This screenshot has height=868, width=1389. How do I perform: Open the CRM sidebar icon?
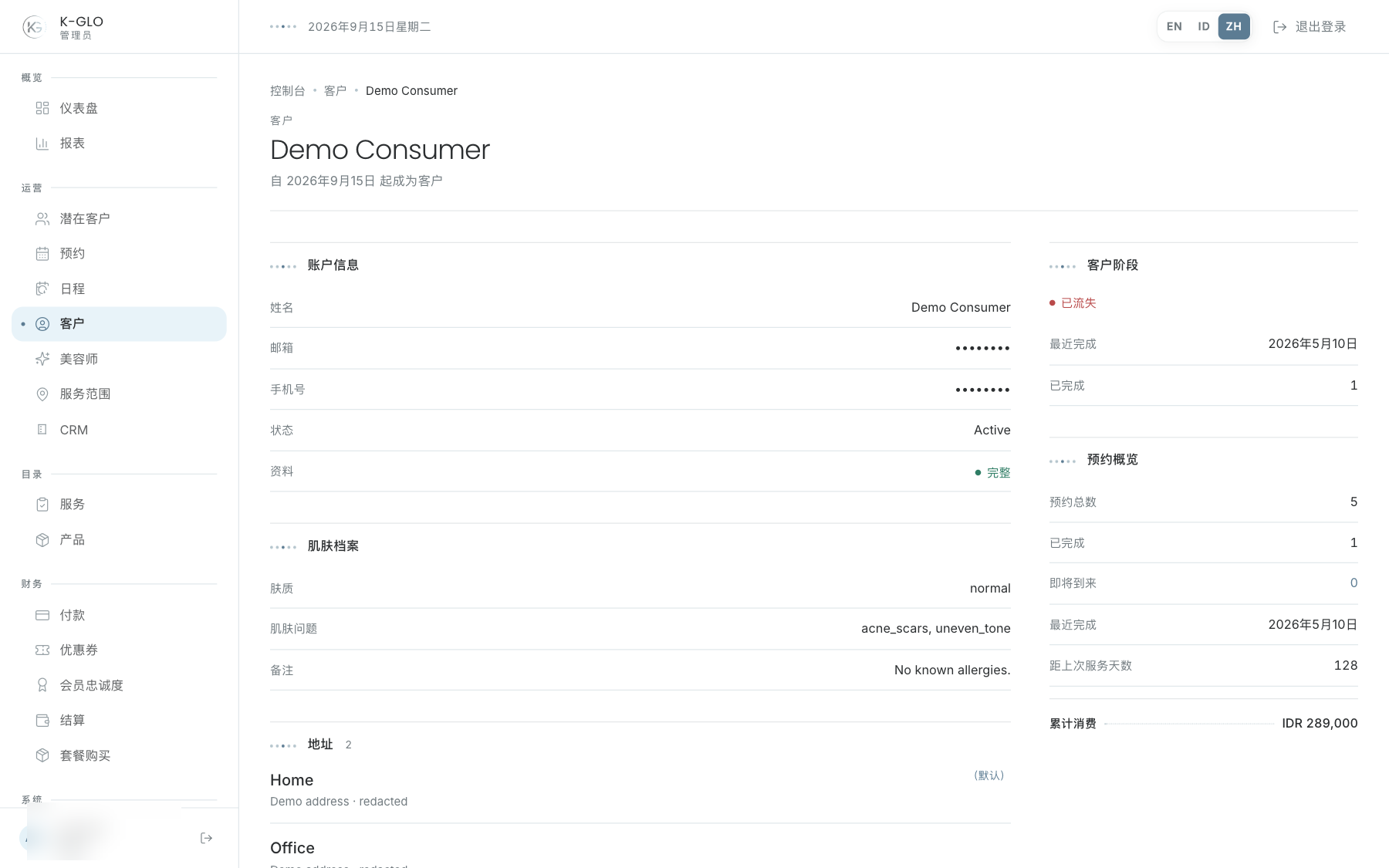click(42, 430)
